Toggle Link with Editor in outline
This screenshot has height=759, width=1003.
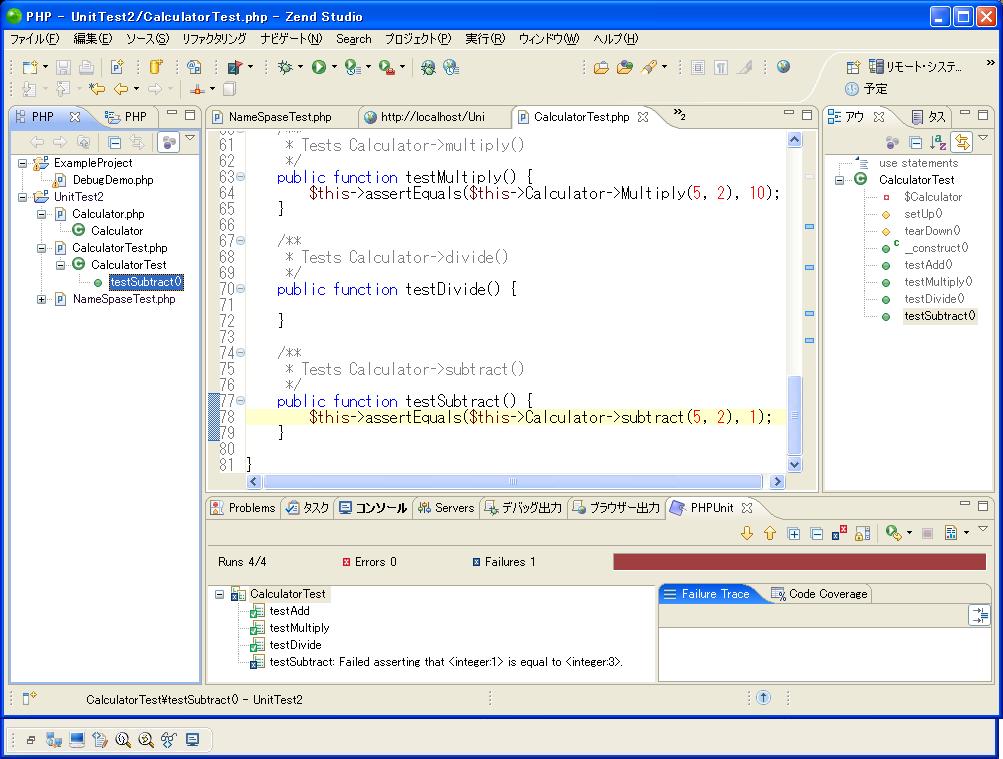(962, 142)
